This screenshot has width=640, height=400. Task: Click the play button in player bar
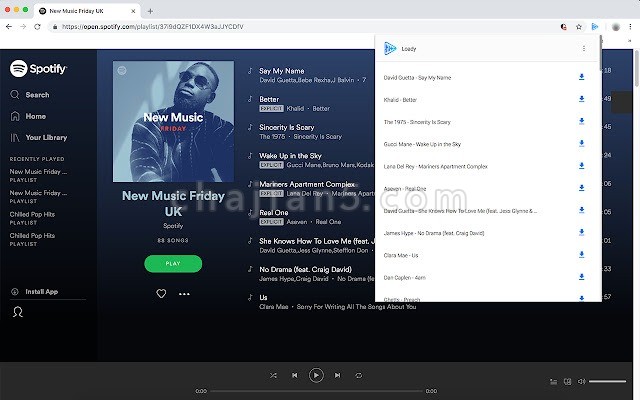(x=316, y=375)
